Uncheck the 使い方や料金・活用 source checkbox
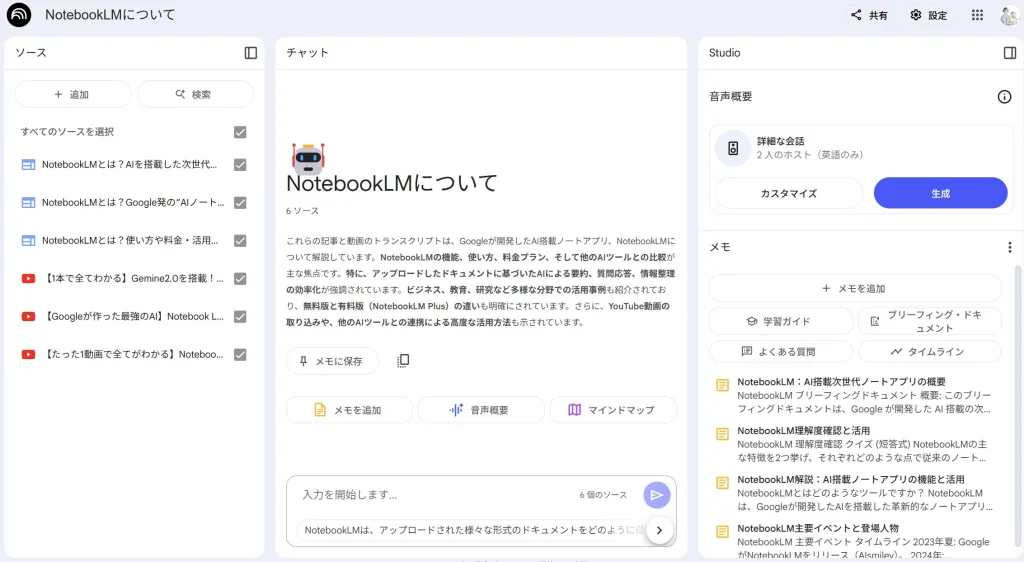 [240, 240]
